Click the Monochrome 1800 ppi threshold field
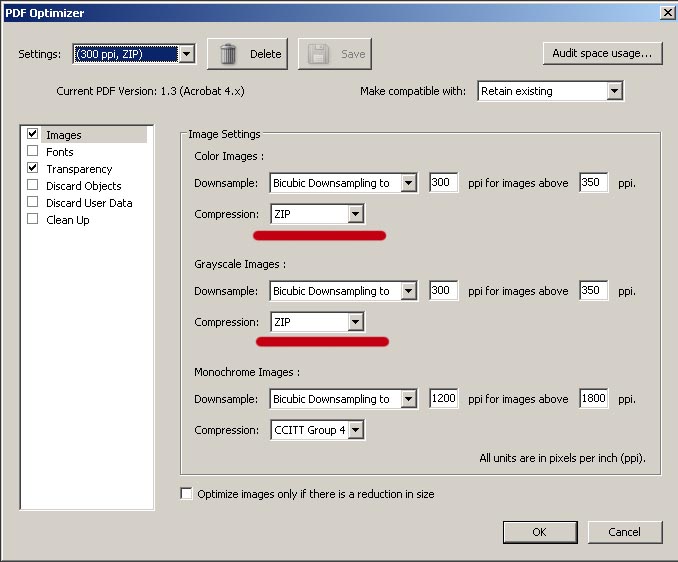Image resolution: width=678 pixels, height=562 pixels. click(594, 399)
